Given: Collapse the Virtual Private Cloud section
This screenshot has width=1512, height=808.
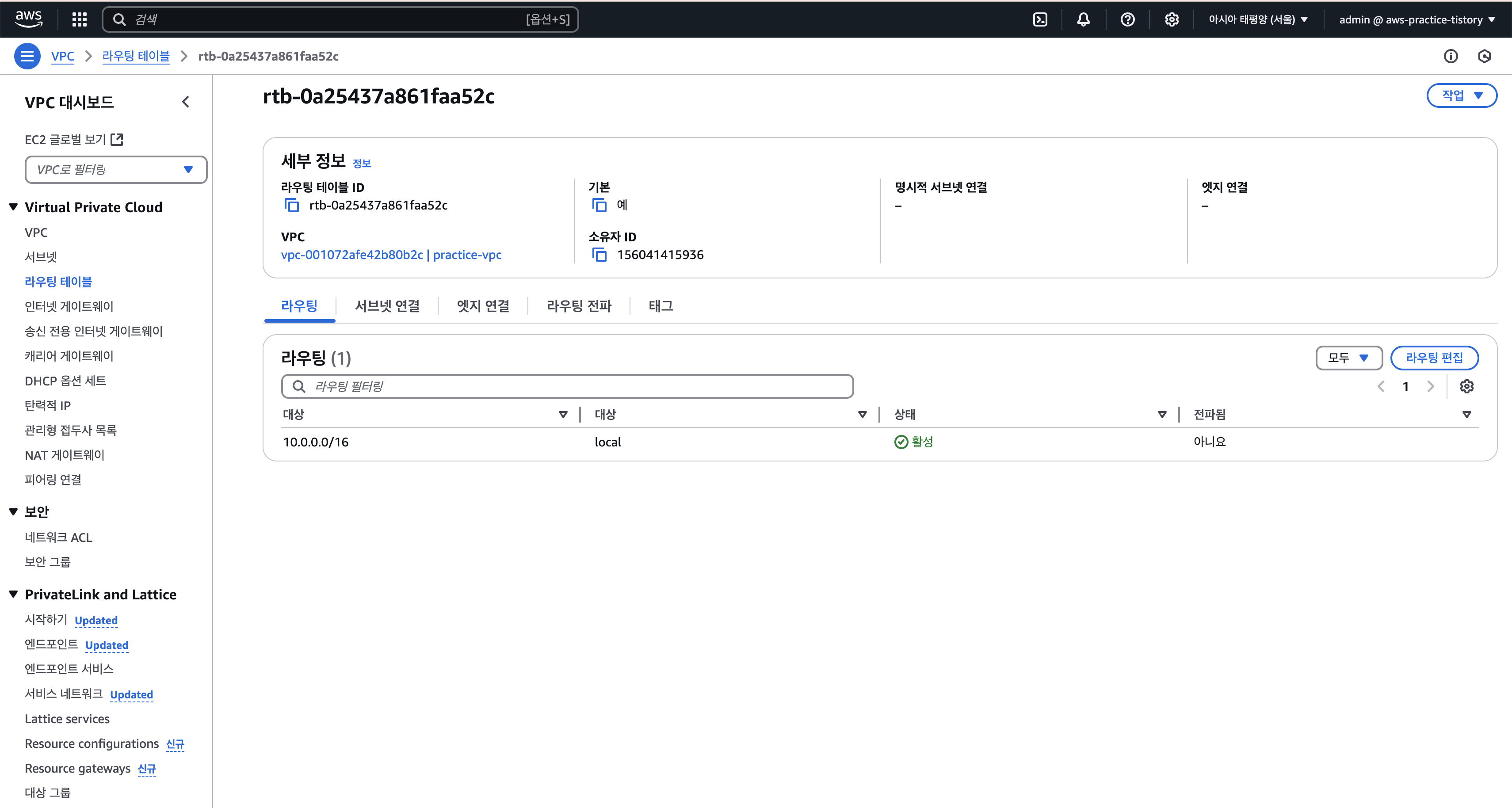Looking at the screenshot, I should click(14, 207).
